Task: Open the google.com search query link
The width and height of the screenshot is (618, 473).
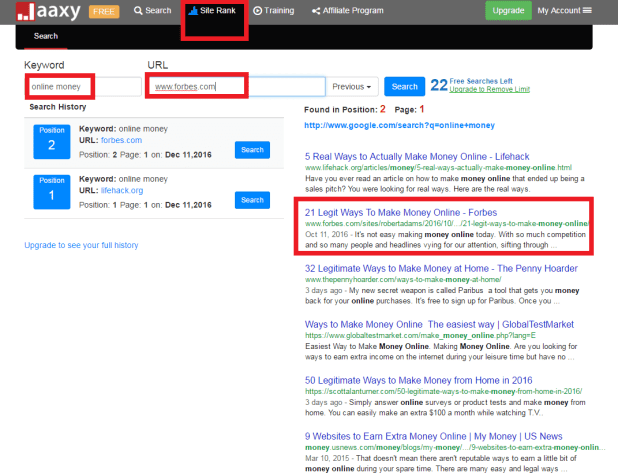Action: [x=399, y=125]
